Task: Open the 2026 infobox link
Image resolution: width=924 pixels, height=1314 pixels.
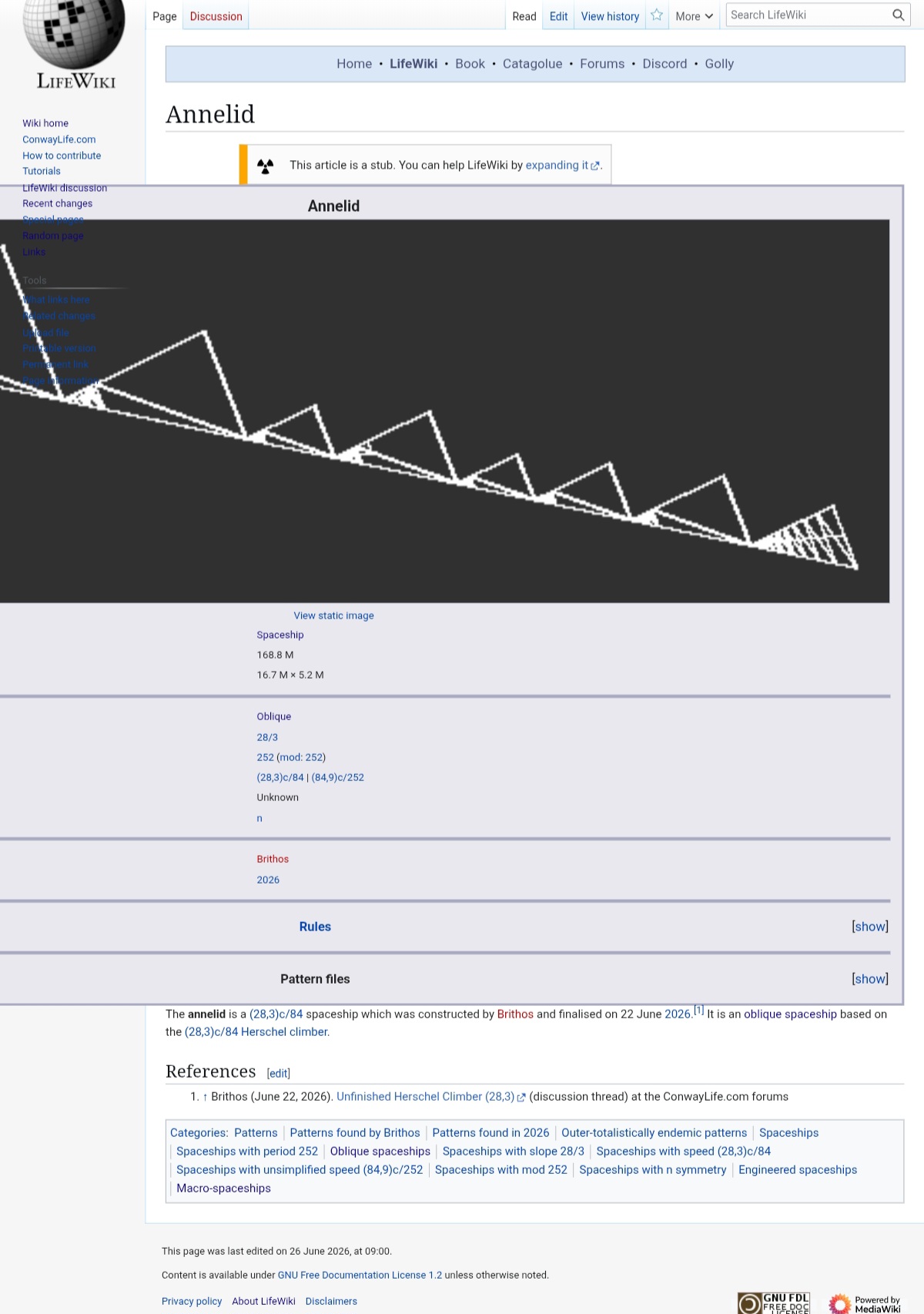Action: pos(268,880)
